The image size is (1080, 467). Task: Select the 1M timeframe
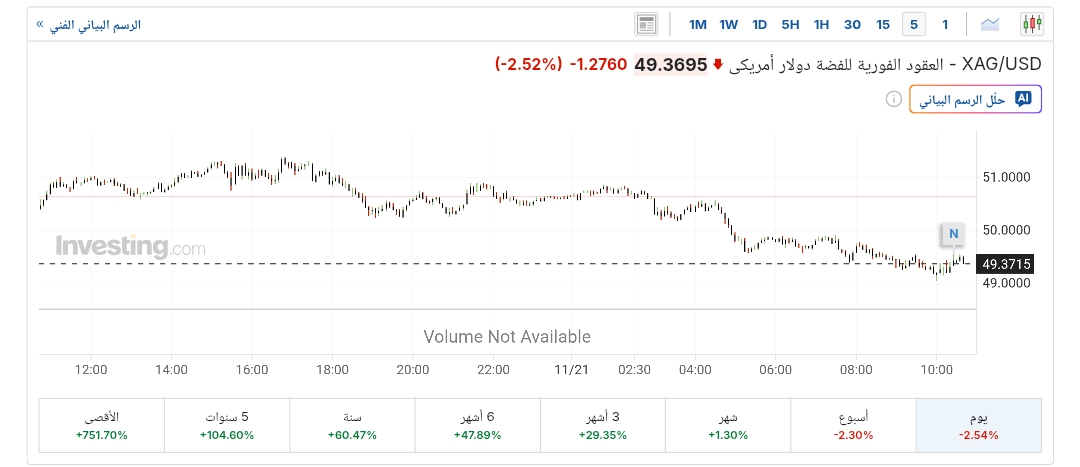(x=698, y=24)
